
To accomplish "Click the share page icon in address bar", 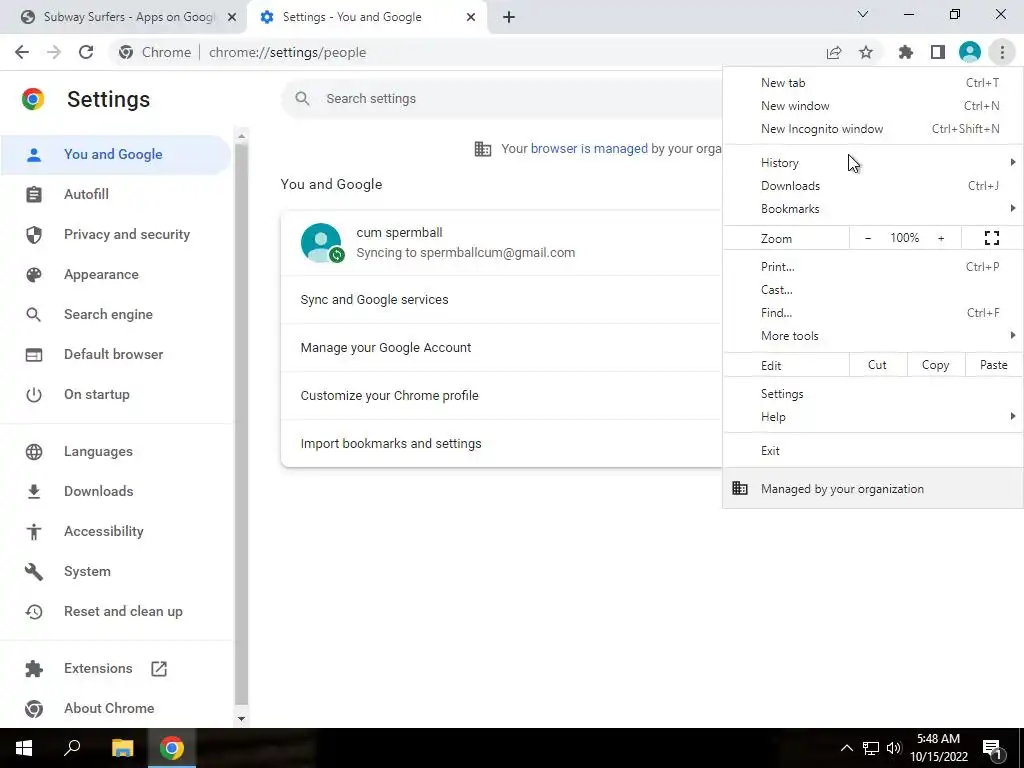I will click(x=834, y=53).
